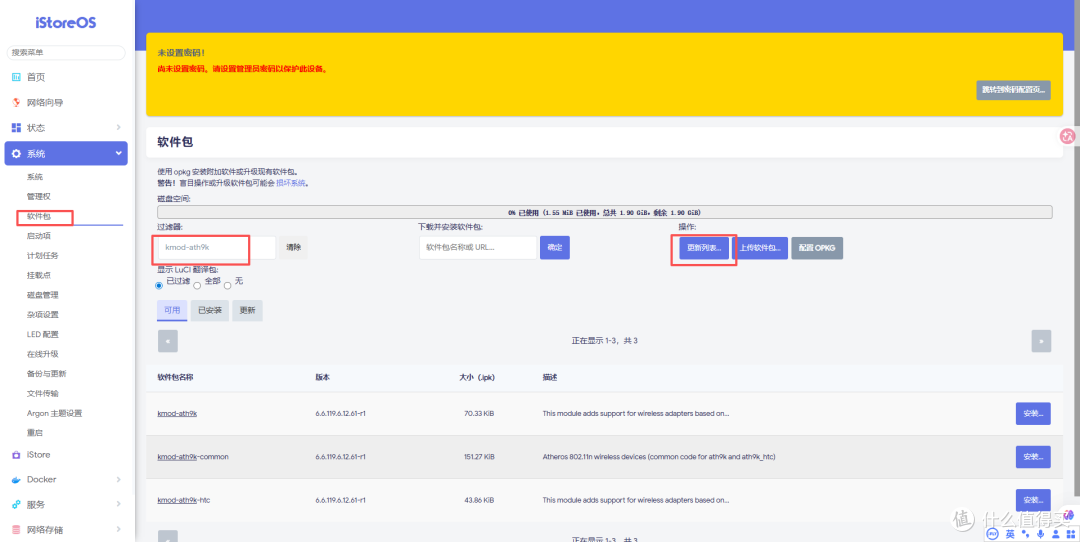The width and height of the screenshot is (1080, 542).
Task: Click the 上传软件包 button
Action: (760, 248)
